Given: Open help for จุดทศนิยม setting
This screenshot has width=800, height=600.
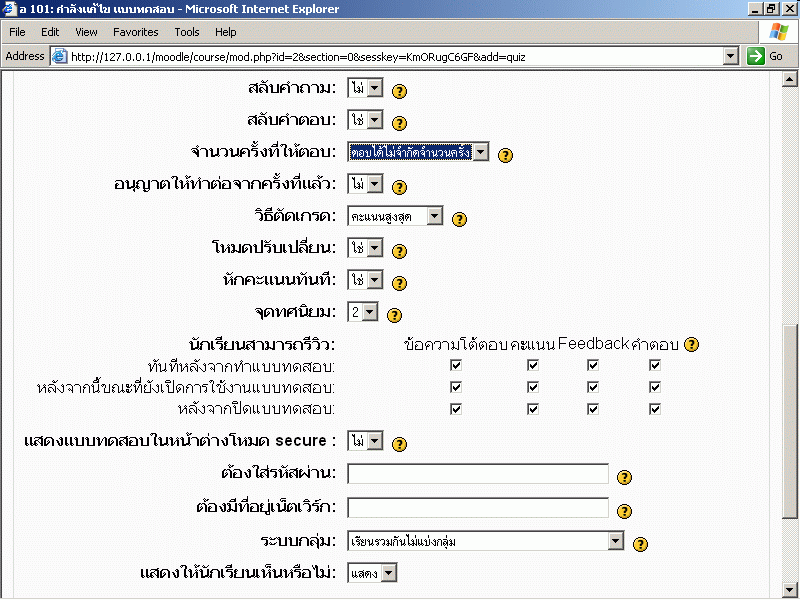Looking at the screenshot, I should click(394, 314).
